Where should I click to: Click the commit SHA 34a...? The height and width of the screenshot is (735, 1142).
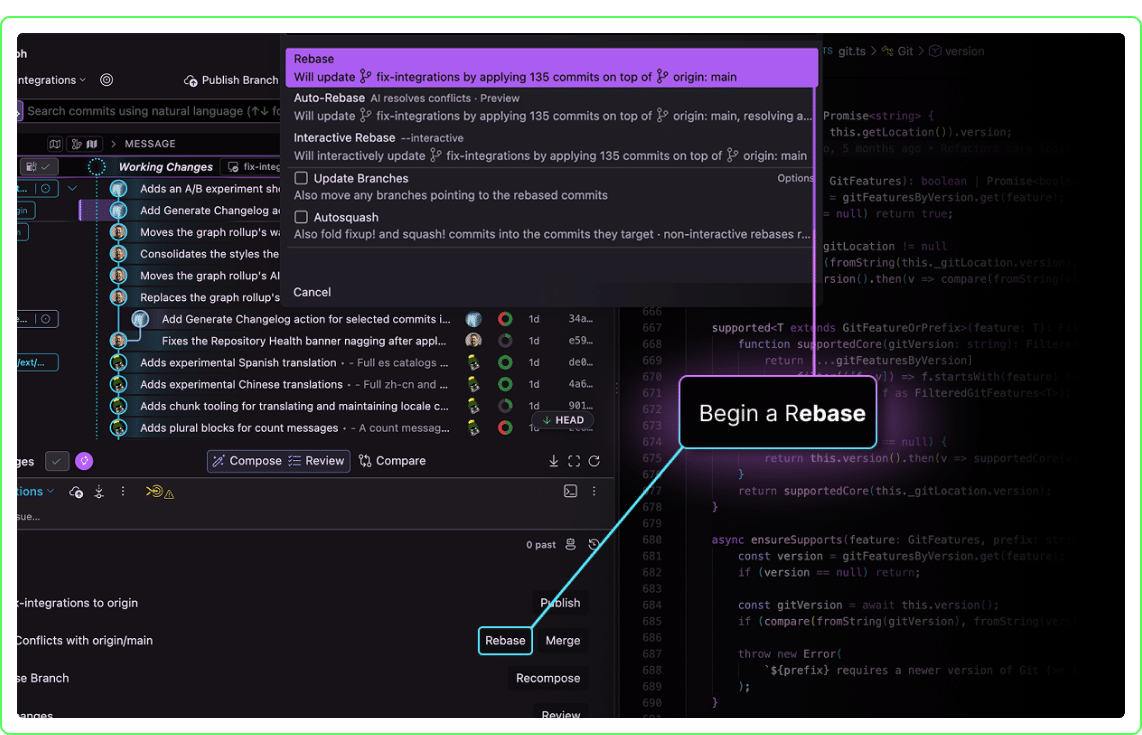click(580, 319)
